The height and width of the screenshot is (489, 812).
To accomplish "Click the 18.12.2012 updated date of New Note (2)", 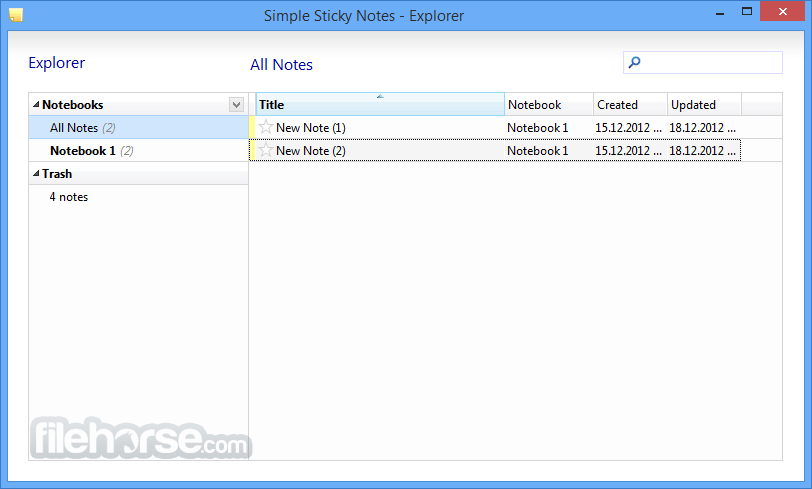I will click(702, 151).
